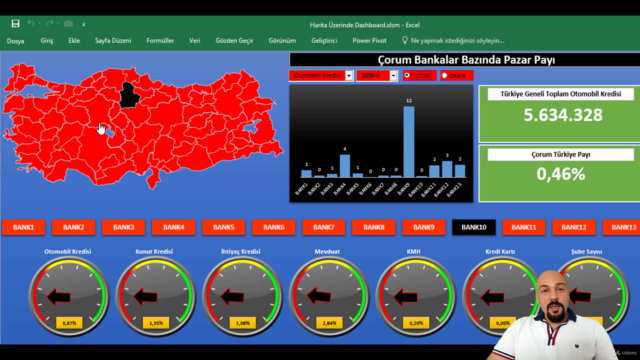Click the İhtiyaç Kredisi gauge arrow
This screenshot has width=640, height=360.
point(232,297)
